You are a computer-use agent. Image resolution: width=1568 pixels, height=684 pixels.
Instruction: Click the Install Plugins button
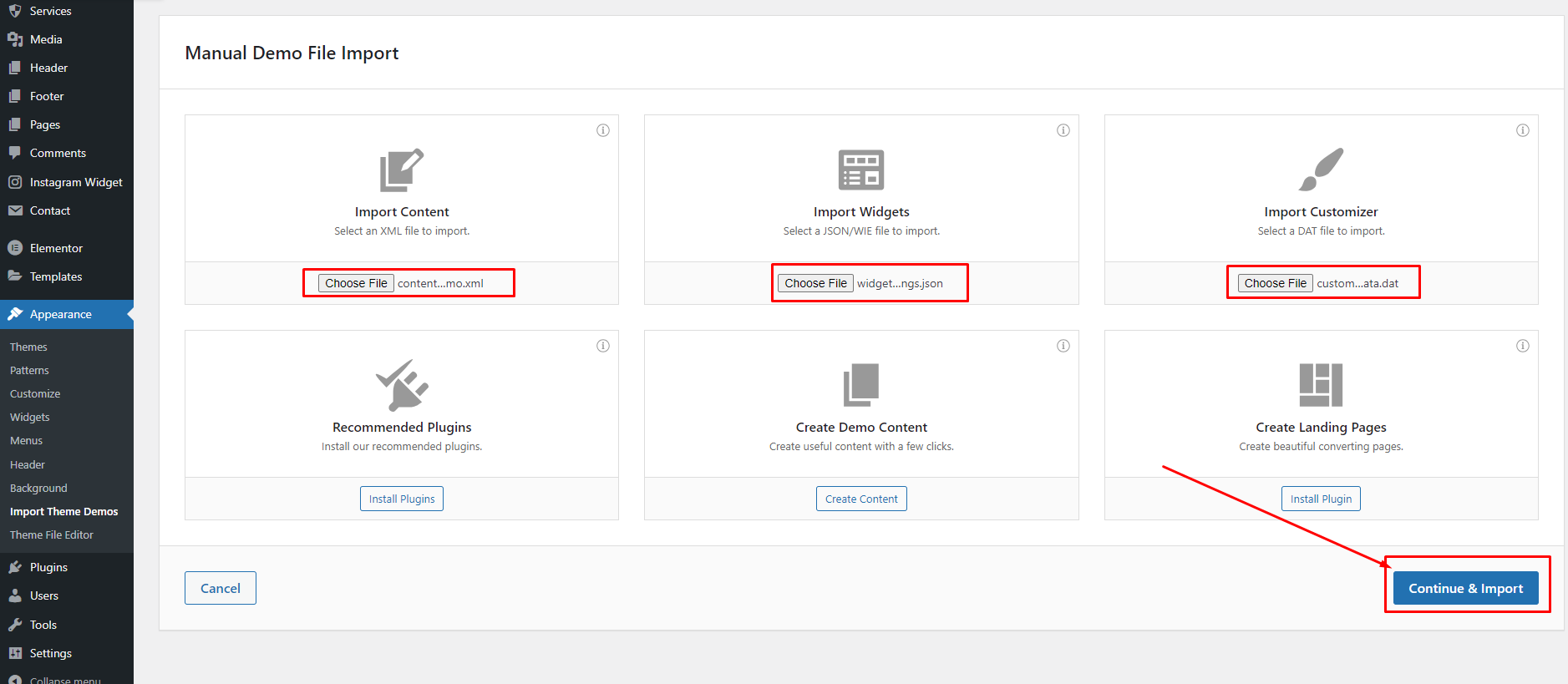(402, 499)
